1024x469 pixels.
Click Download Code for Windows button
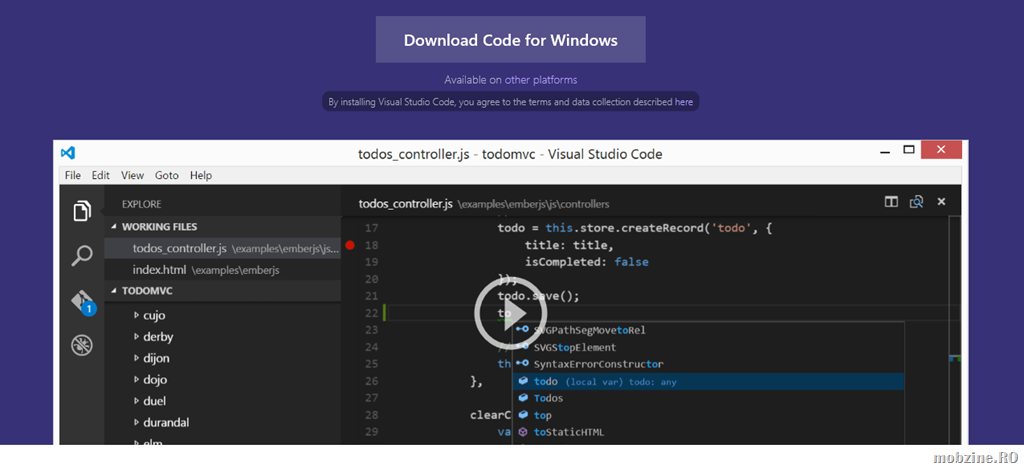[x=510, y=40]
